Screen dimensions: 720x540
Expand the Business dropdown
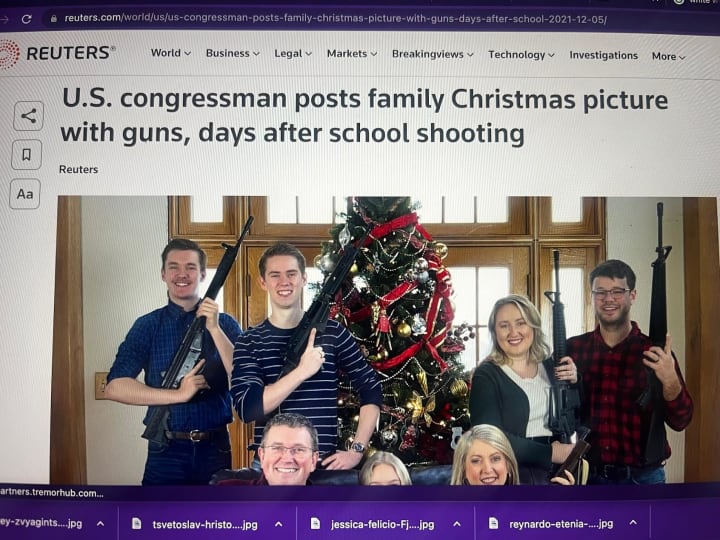[232, 53]
